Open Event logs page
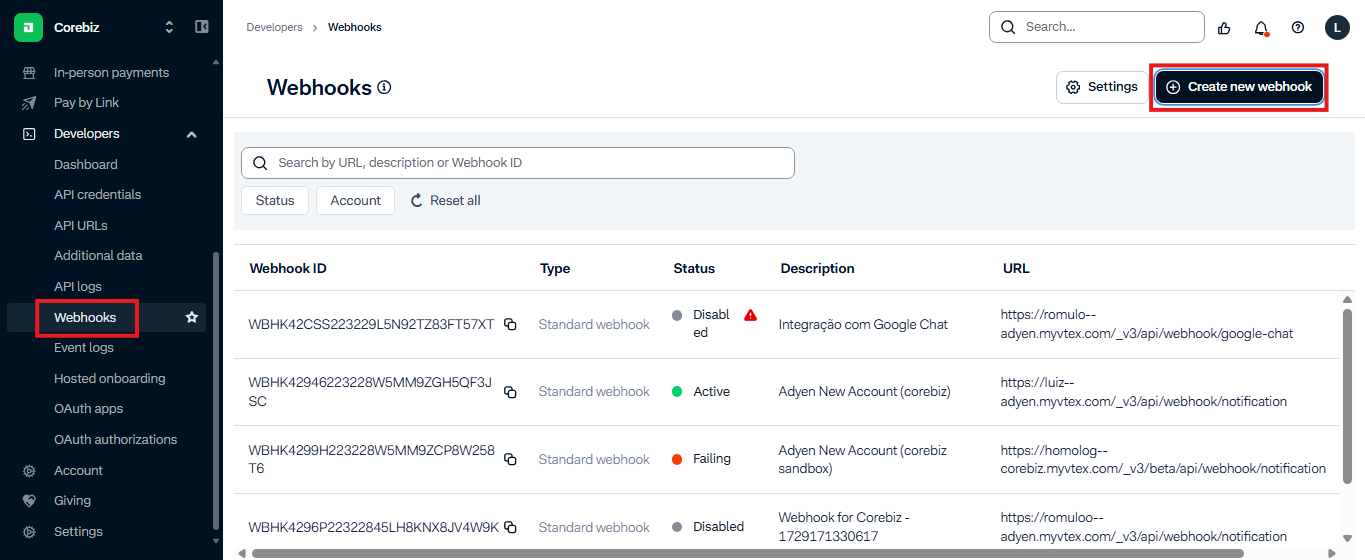Image resolution: width=1365 pixels, height=560 pixels. tap(84, 347)
